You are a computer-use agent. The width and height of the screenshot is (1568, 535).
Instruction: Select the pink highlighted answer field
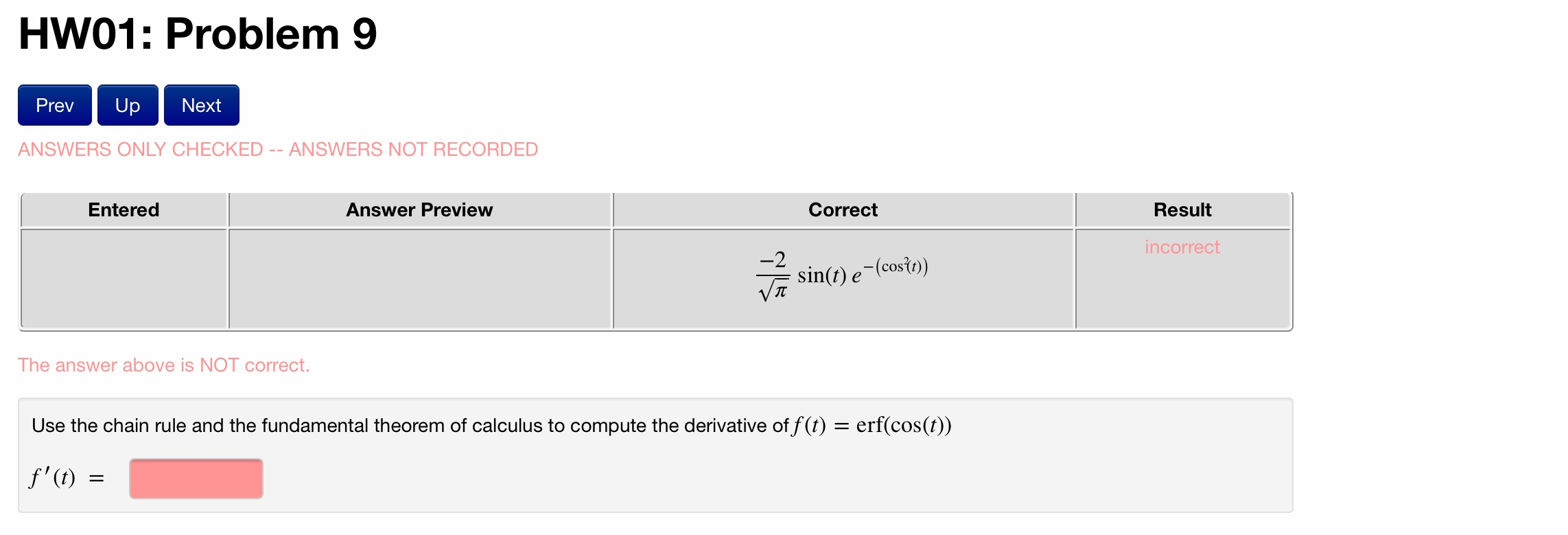point(195,478)
